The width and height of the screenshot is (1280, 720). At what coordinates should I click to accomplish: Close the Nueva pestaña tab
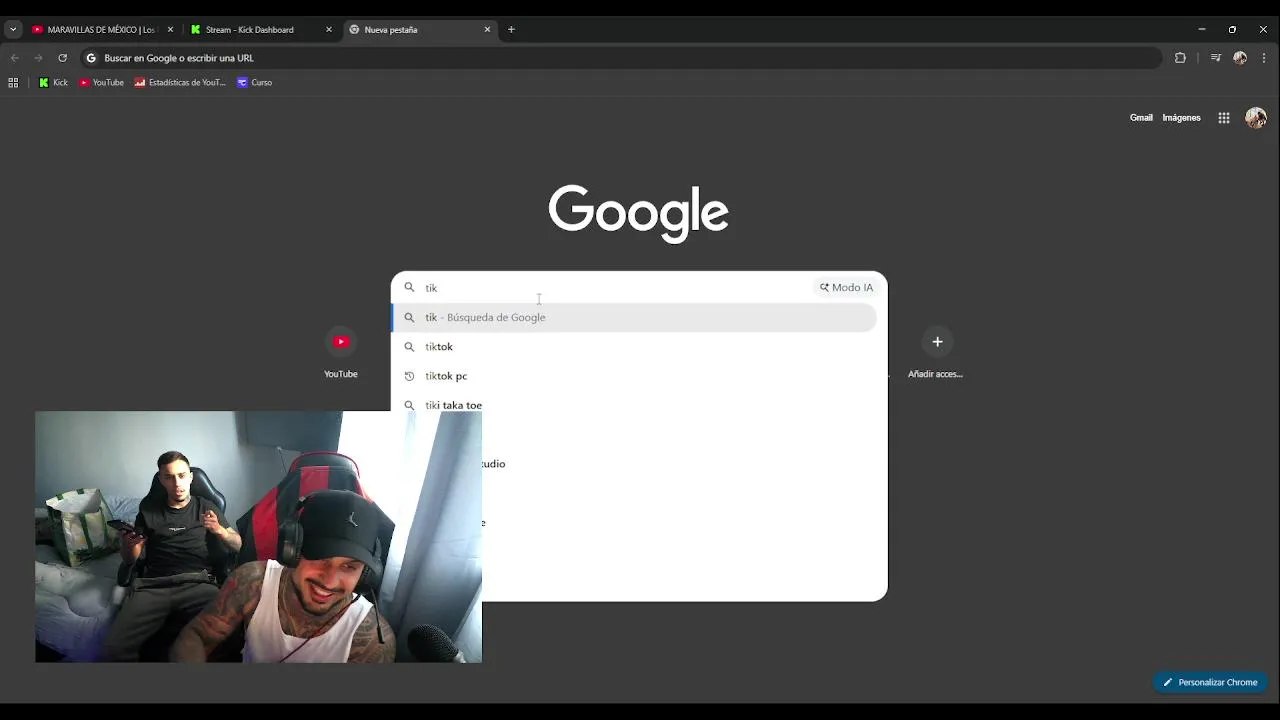click(488, 30)
